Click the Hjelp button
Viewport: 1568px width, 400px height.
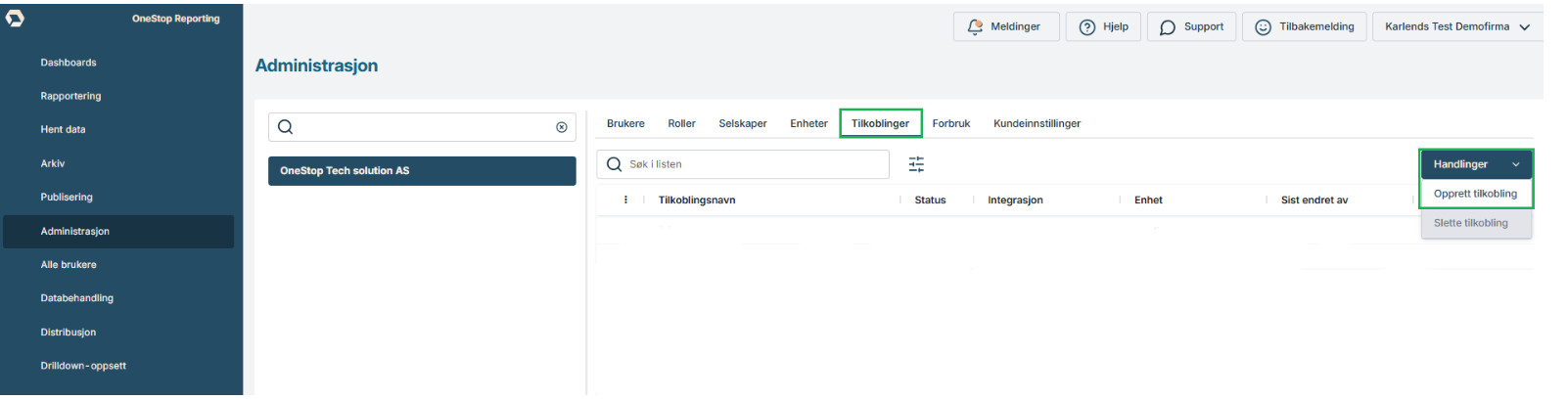[x=1103, y=27]
